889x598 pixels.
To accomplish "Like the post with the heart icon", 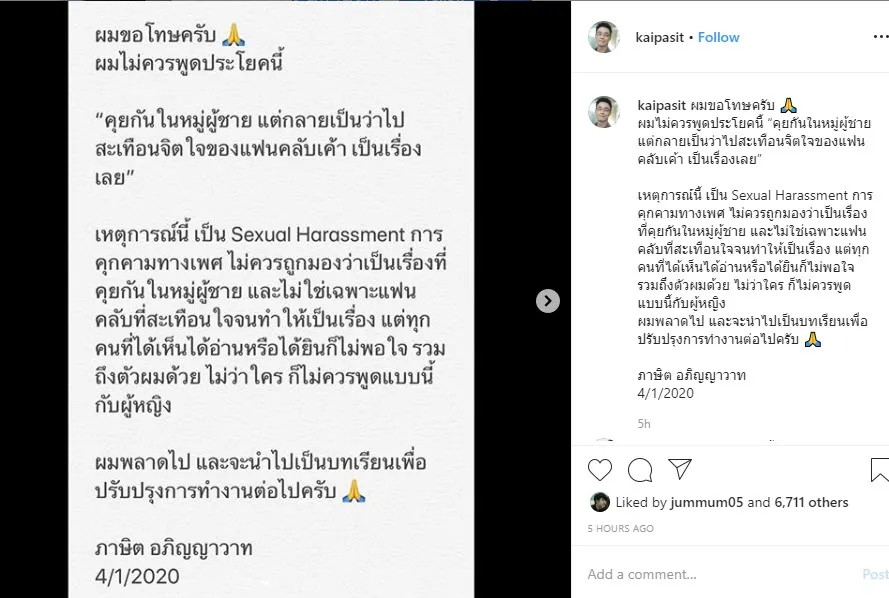I will (600, 470).
